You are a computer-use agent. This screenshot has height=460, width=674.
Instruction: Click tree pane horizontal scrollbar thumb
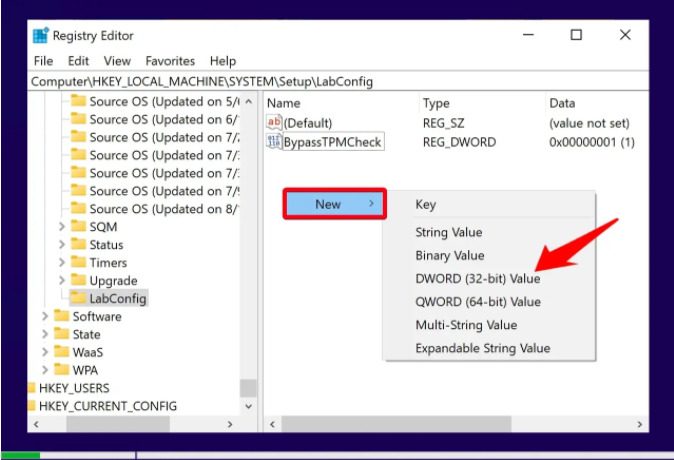click(118, 424)
